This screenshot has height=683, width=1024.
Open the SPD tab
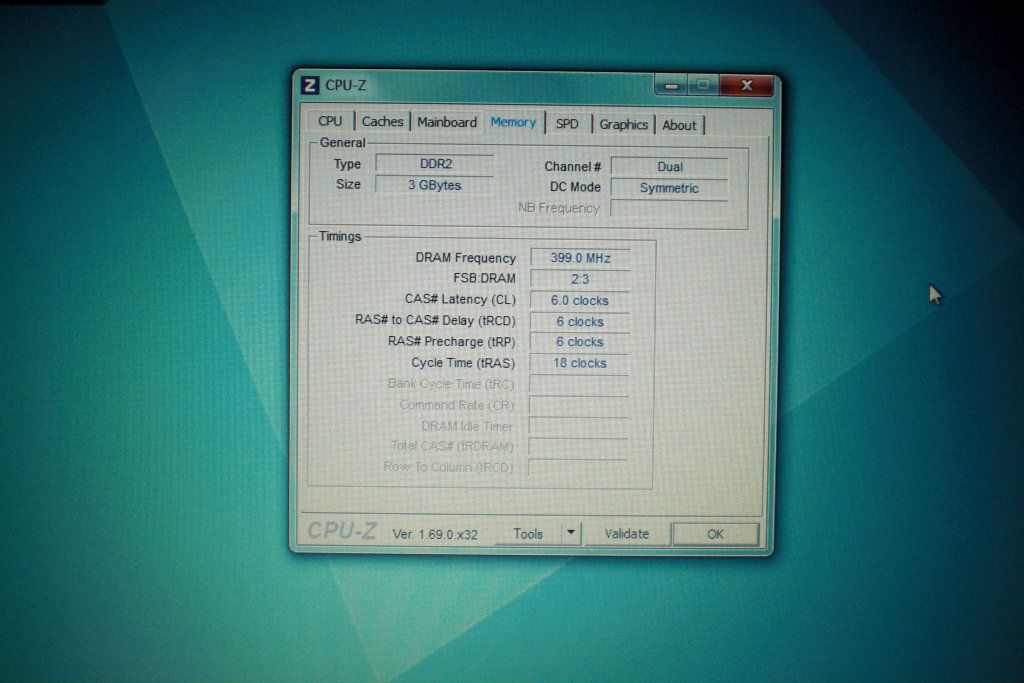point(567,125)
